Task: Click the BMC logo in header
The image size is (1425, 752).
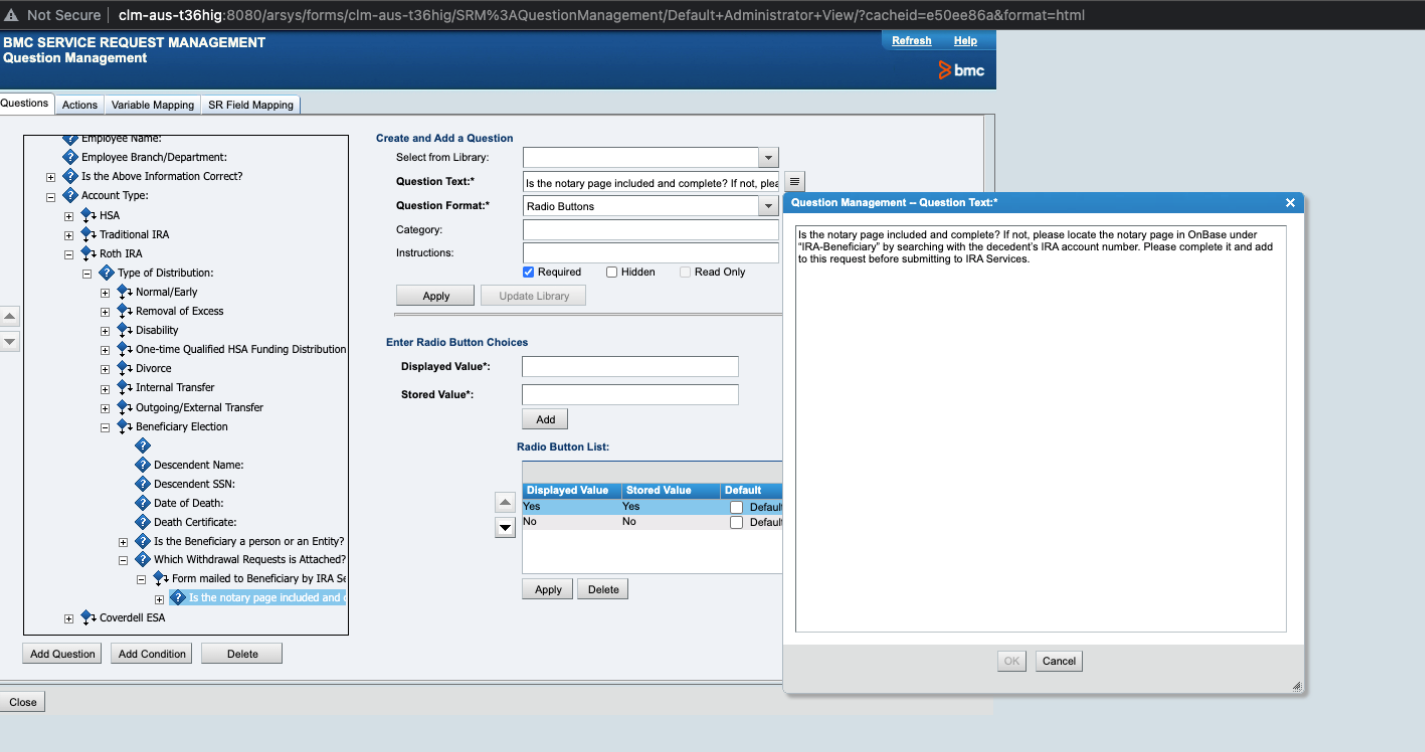Action: (x=961, y=70)
